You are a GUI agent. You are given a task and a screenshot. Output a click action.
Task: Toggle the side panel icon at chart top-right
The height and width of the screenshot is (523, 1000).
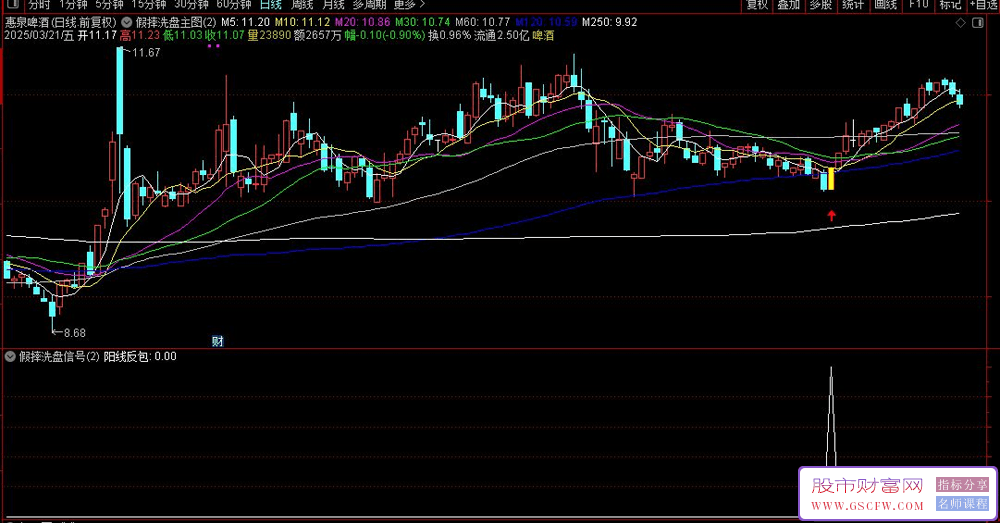(x=978, y=22)
